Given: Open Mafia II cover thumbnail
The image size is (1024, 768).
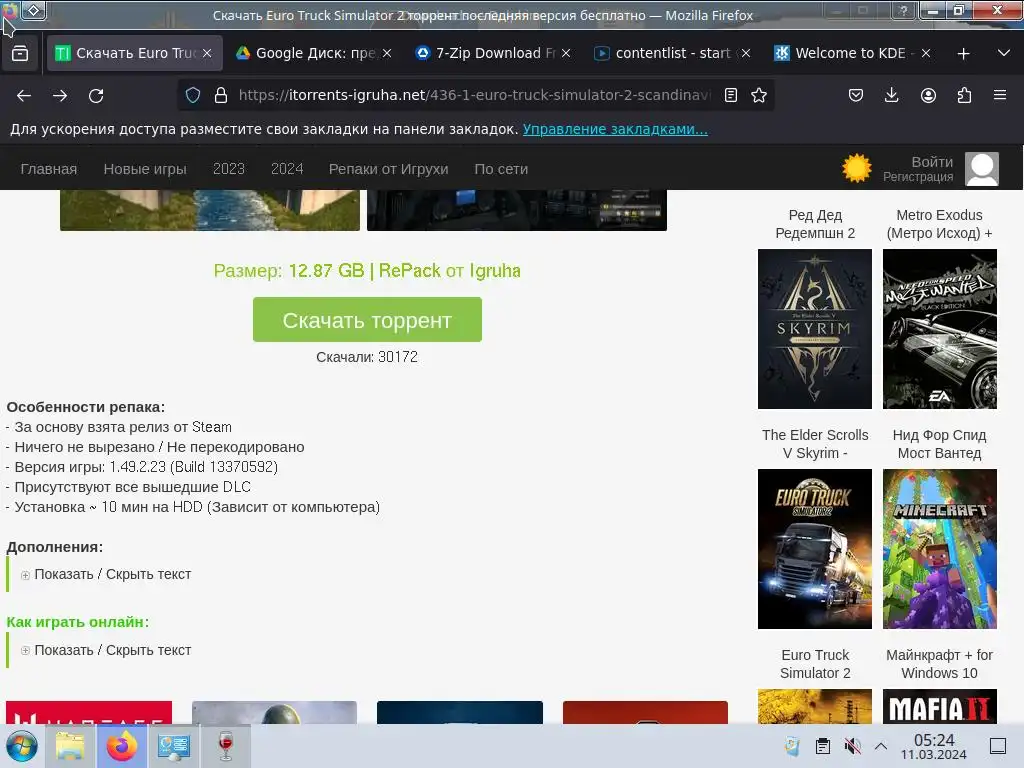Looking at the screenshot, I should tap(940, 706).
